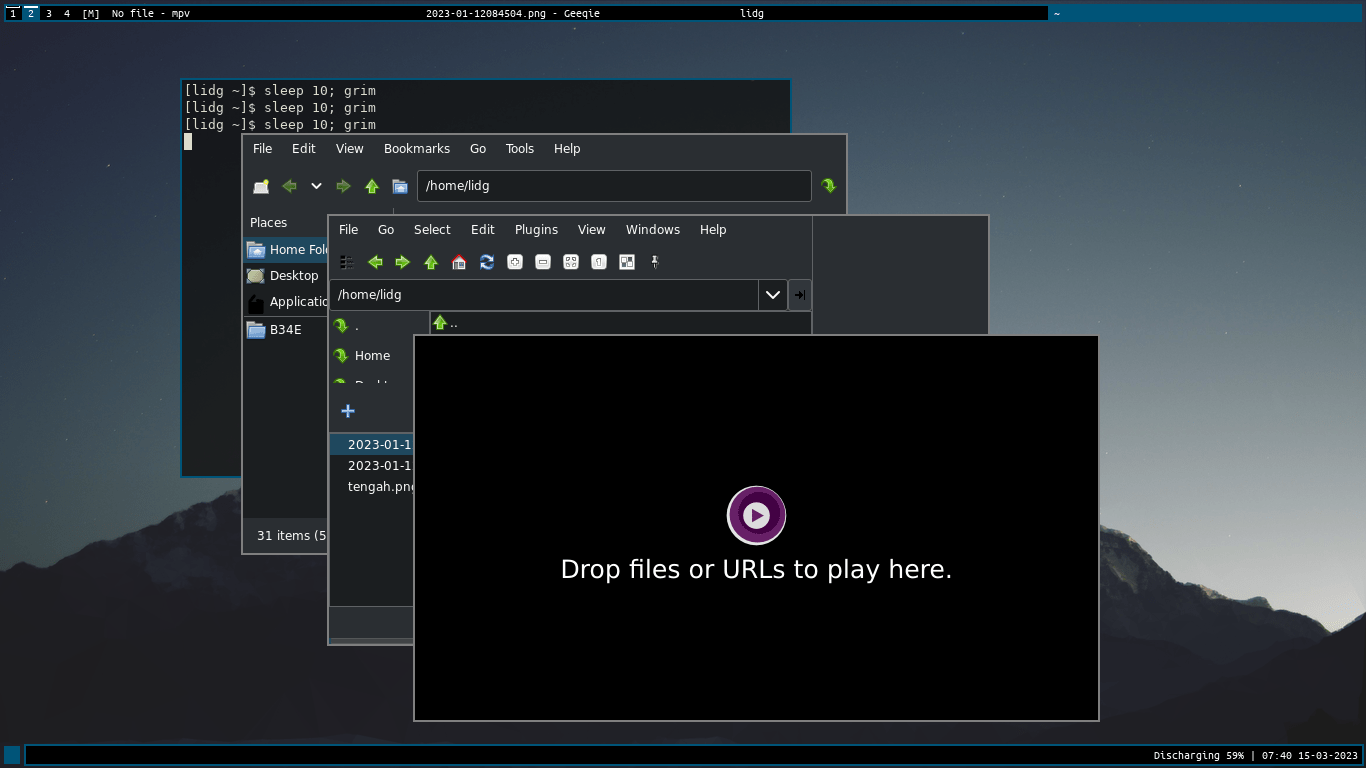
Task: Open the Plugins menu in Geeqie
Action: tap(536, 229)
